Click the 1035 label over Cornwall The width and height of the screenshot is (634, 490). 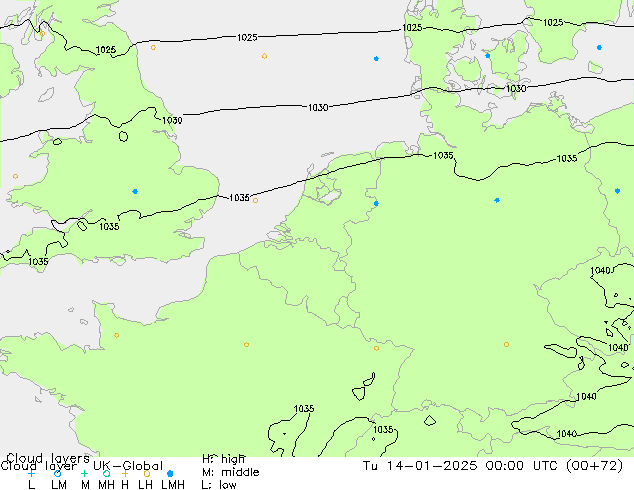[x=38, y=262]
